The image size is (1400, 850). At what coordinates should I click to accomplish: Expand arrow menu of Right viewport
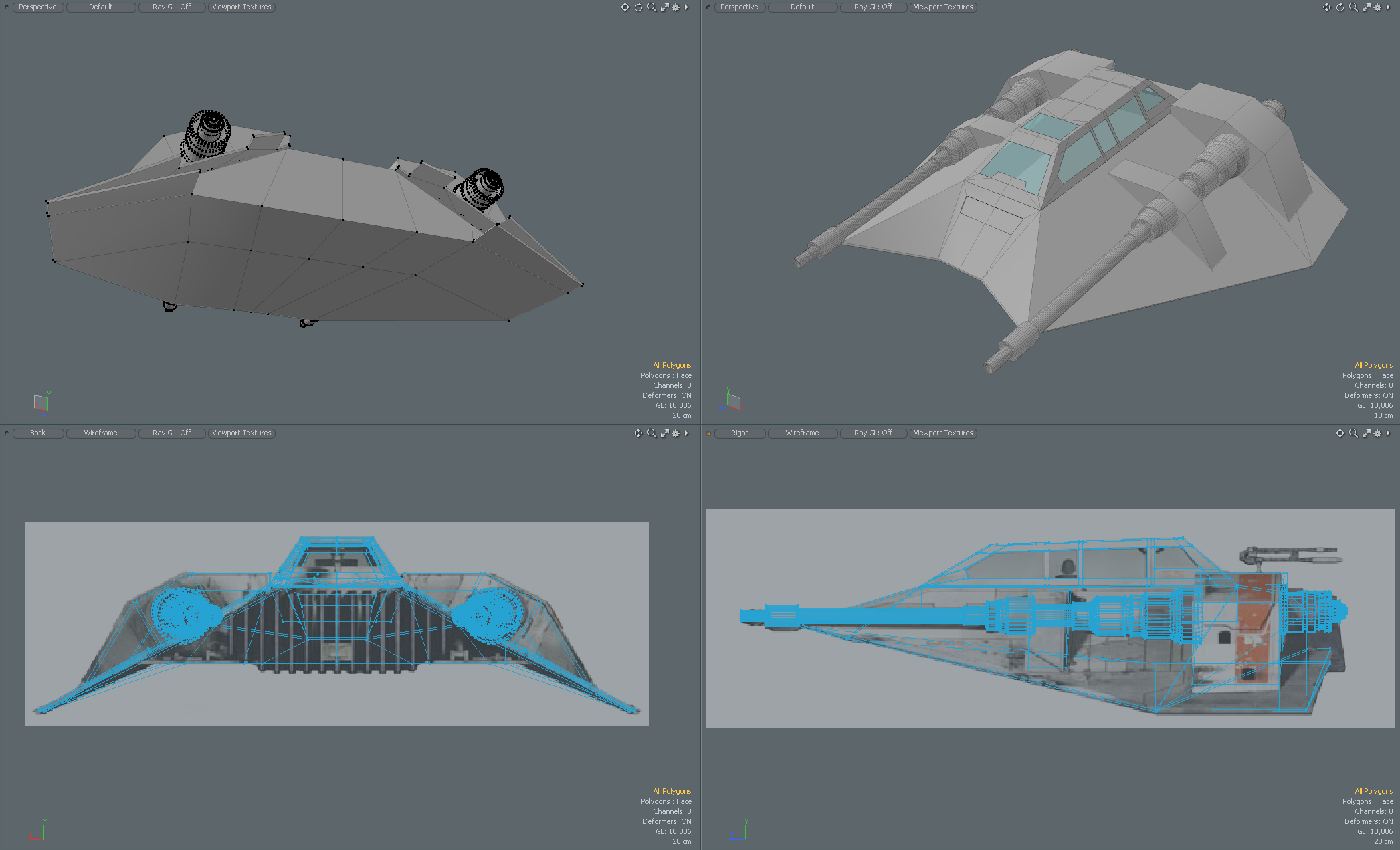click(x=1388, y=433)
